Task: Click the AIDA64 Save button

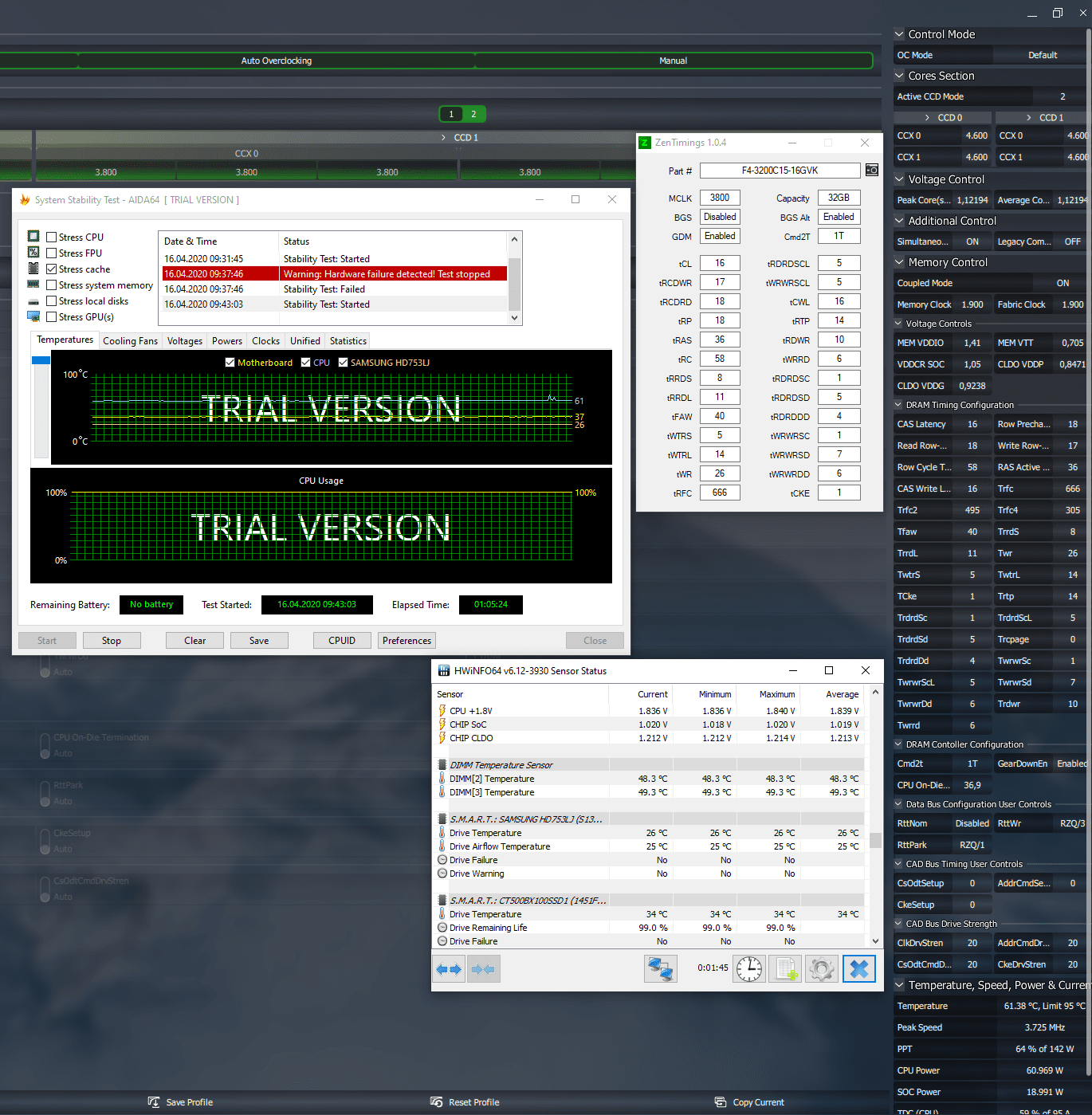Action: [259, 641]
